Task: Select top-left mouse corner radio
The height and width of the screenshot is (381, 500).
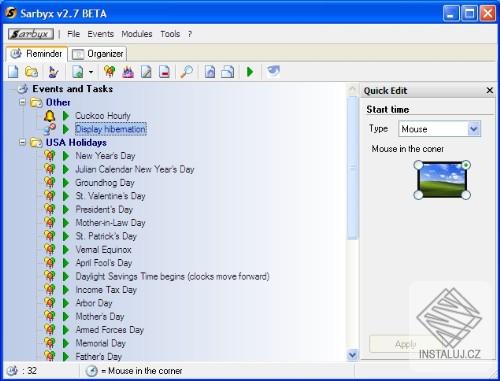Action: point(418,165)
